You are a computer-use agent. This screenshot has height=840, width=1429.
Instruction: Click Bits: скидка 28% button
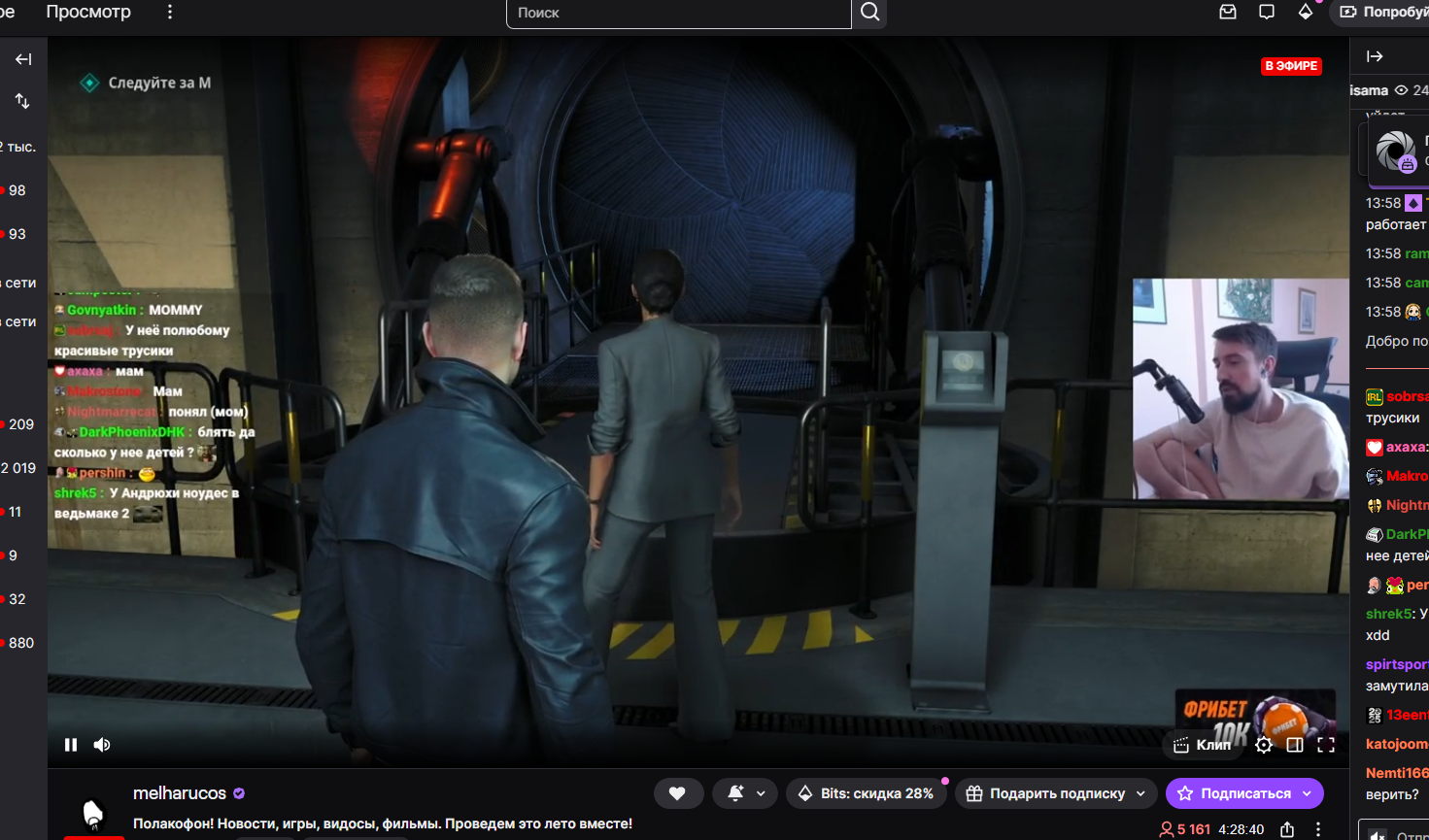[867, 793]
